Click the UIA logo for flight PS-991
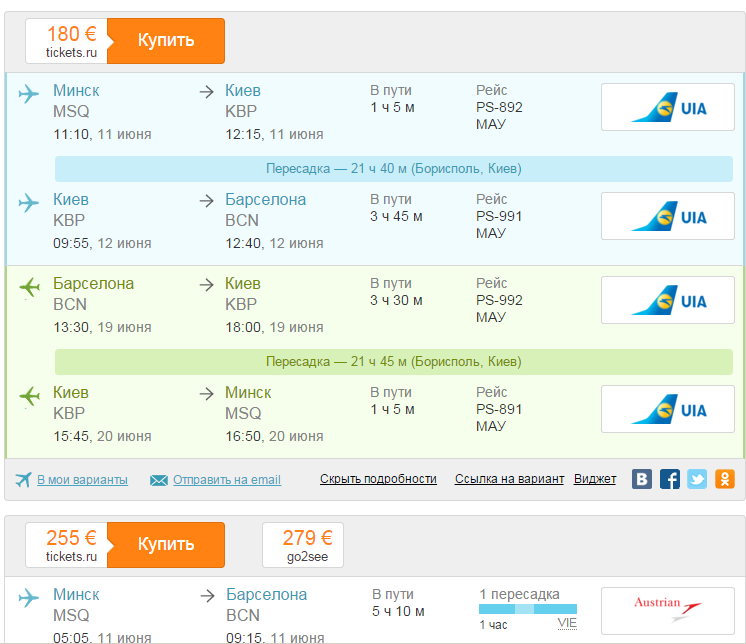This screenshot has width=746, height=644. (x=668, y=216)
